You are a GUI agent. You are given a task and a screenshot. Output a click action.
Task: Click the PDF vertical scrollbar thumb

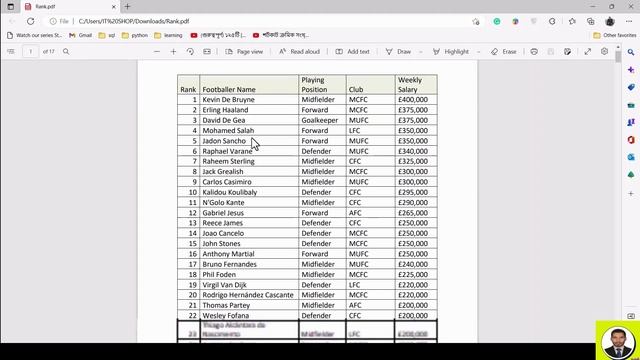(618, 56)
